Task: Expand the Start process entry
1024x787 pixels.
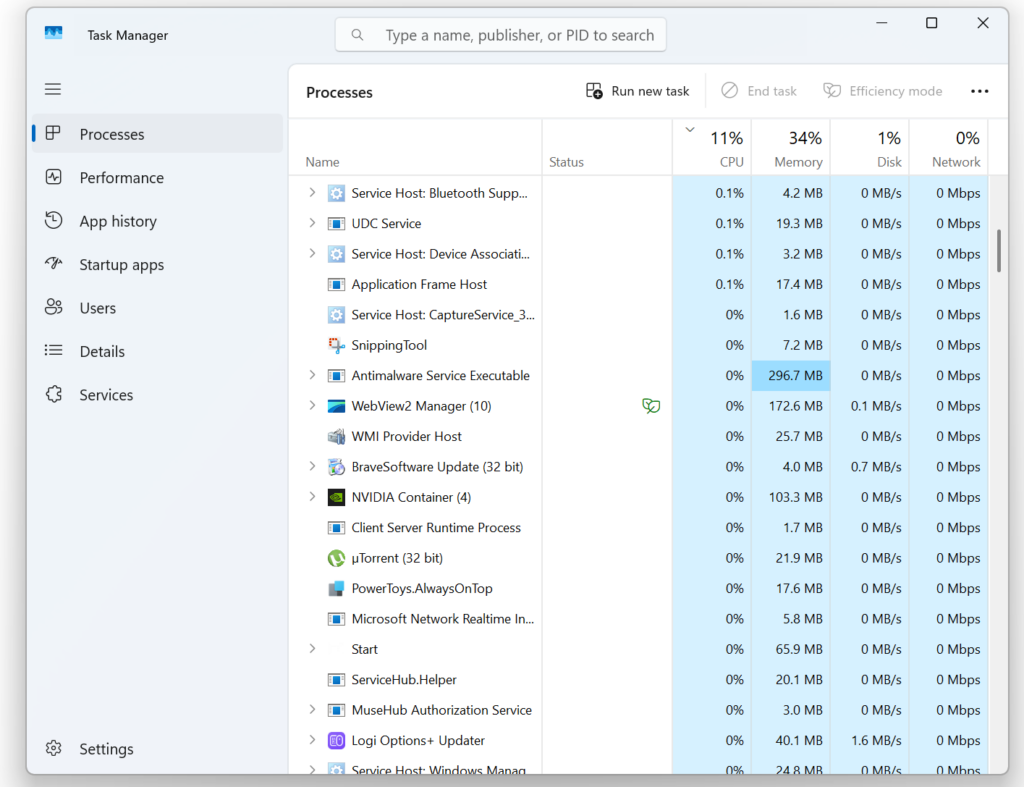Action: point(312,649)
